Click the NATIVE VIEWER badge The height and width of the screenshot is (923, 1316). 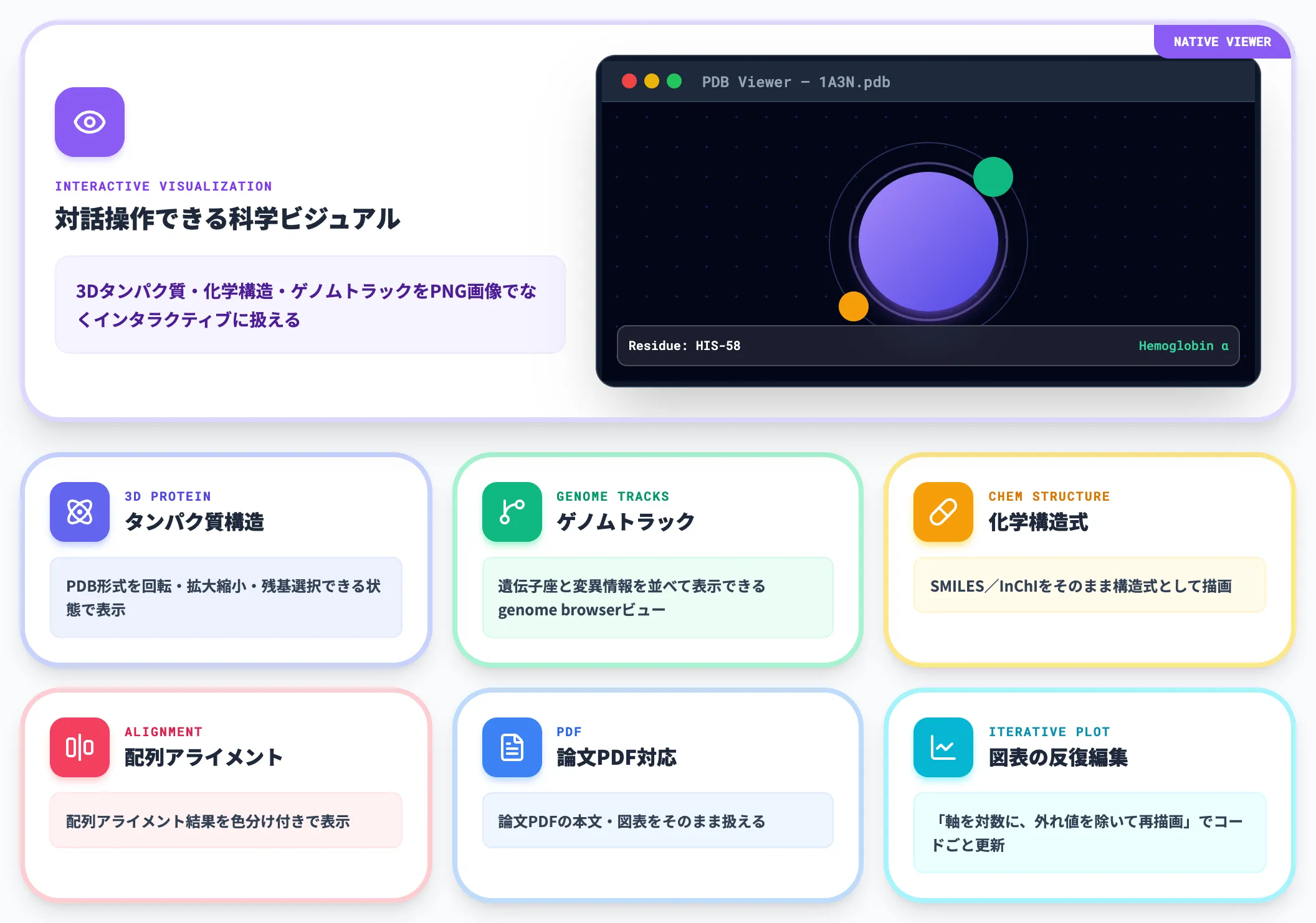coord(1222,42)
